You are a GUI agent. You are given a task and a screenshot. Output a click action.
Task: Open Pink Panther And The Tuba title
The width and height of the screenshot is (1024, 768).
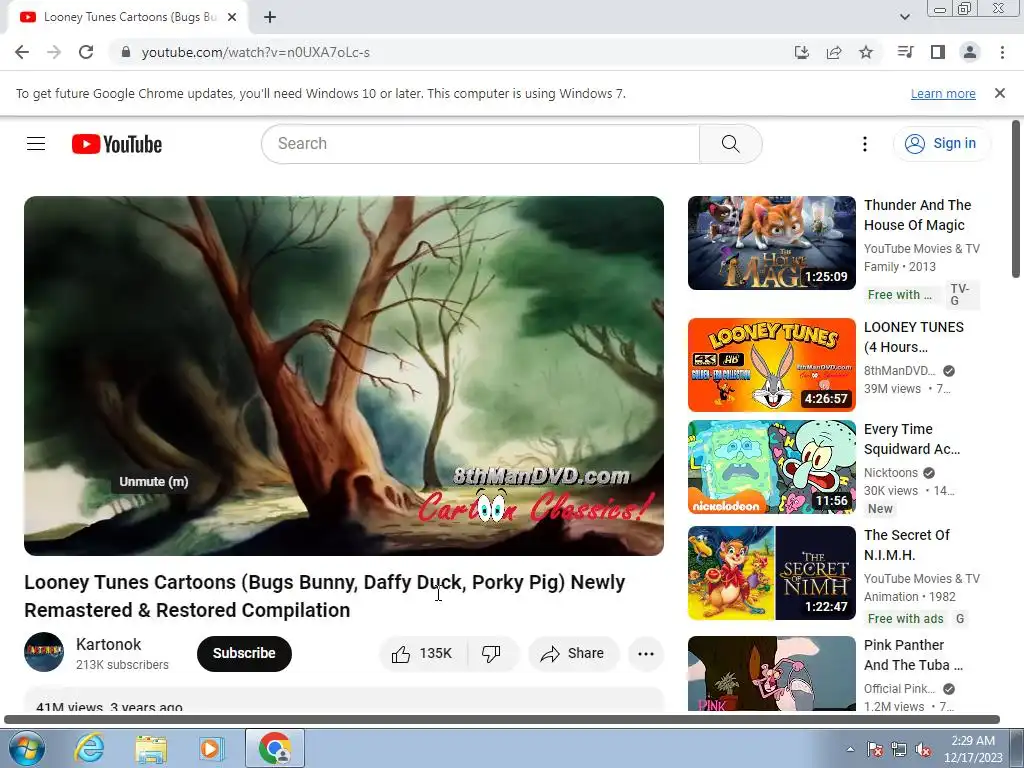coord(913,655)
